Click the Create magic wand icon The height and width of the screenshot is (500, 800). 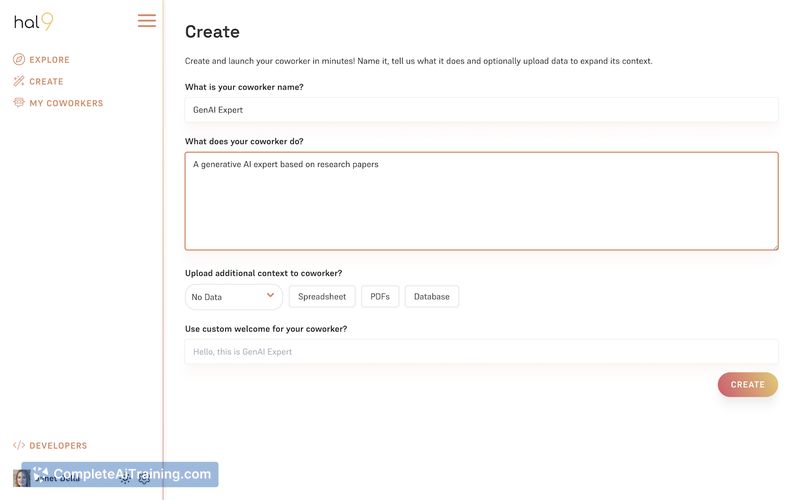click(x=19, y=81)
